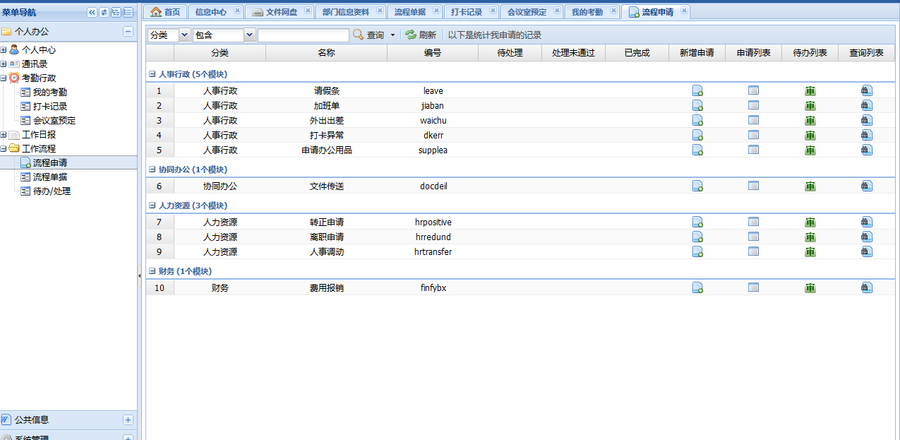Expand the 公共信息 panel
Viewport: 900px width, 440px height.
[128, 420]
